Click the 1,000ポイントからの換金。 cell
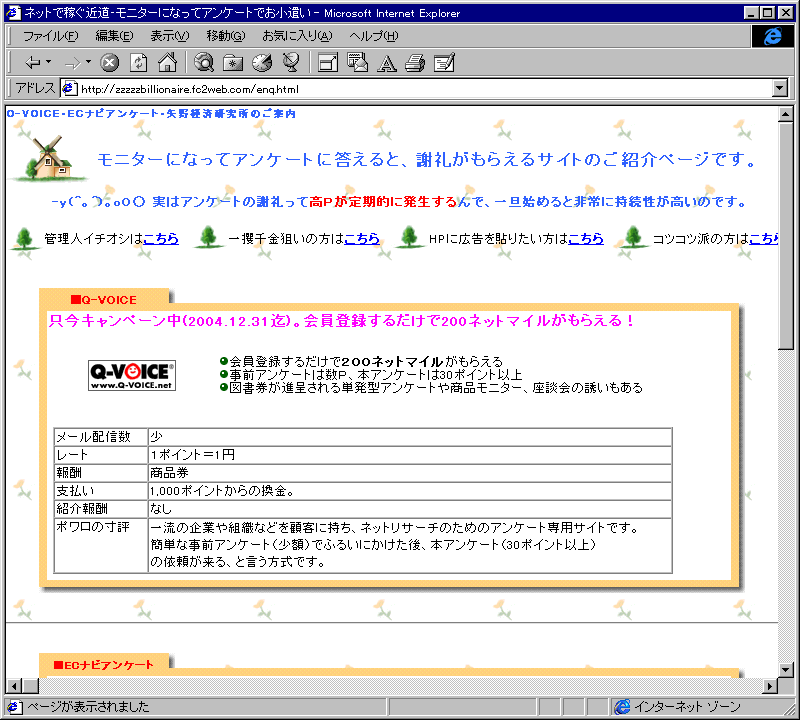 [x=410, y=491]
